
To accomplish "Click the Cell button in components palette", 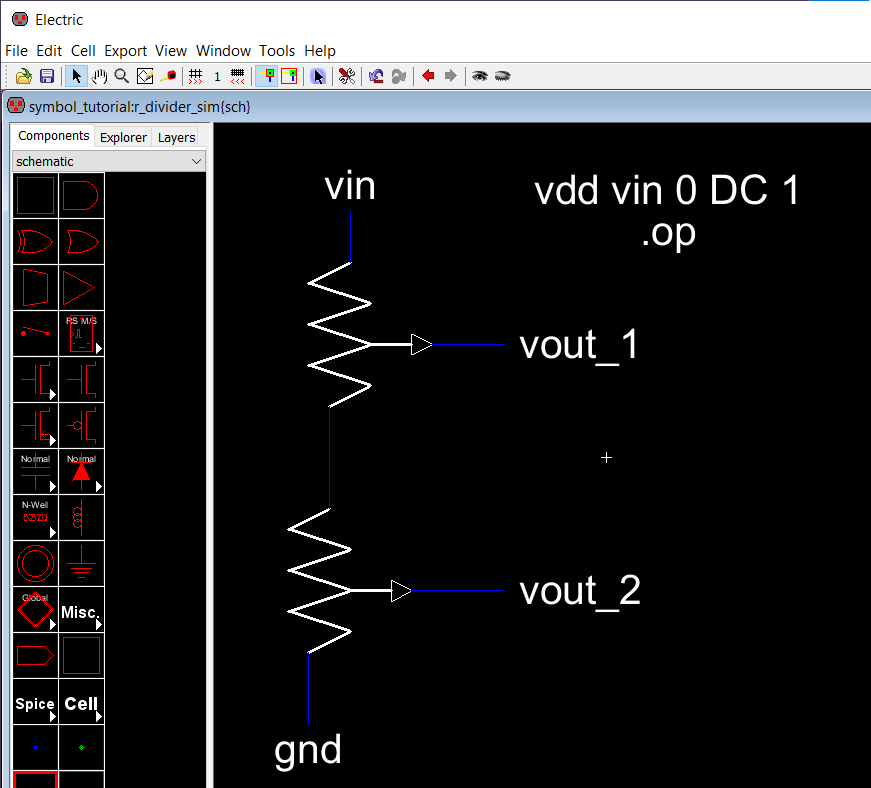I will coord(81,703).
